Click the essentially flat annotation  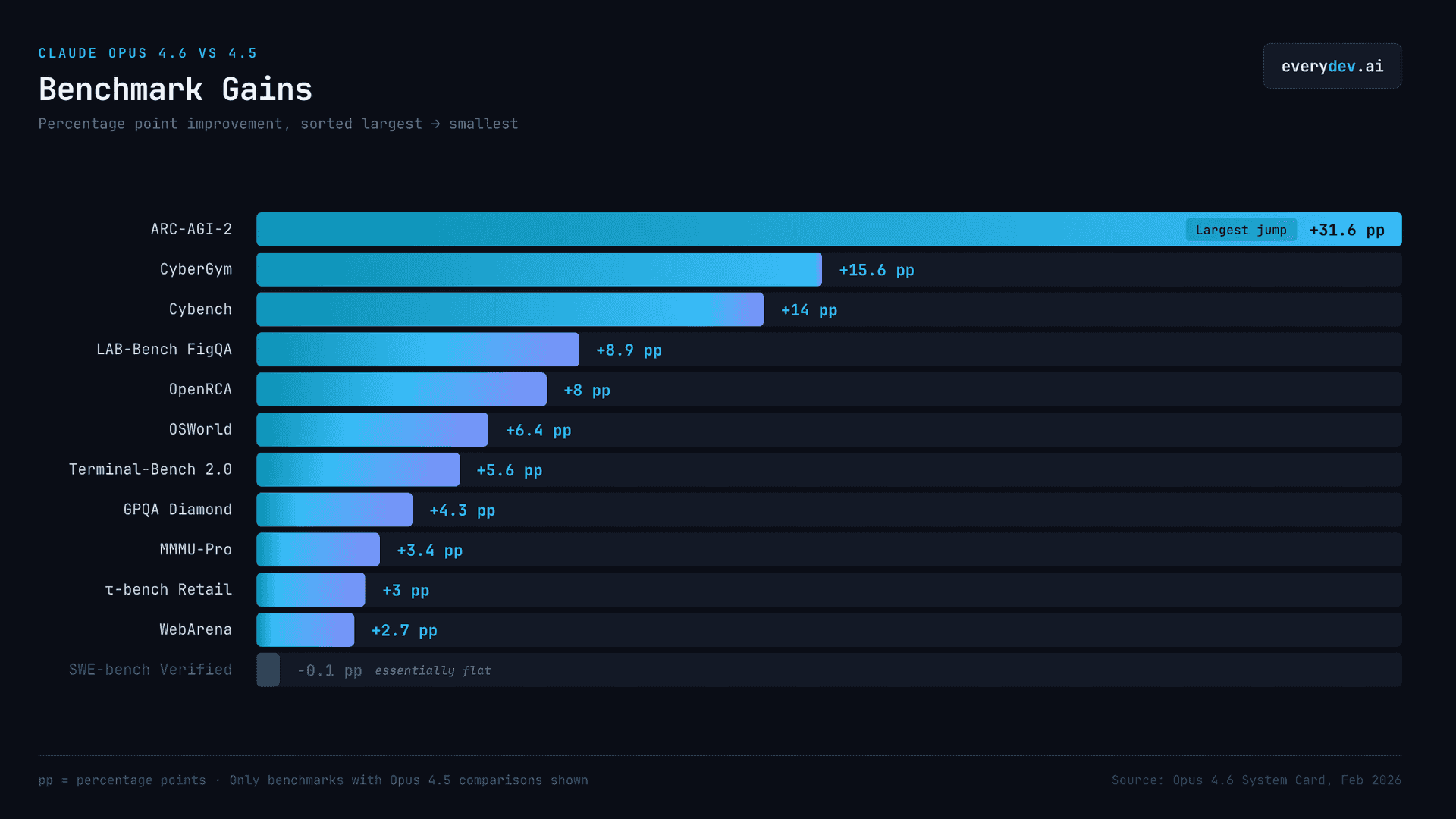pos(433,670)
